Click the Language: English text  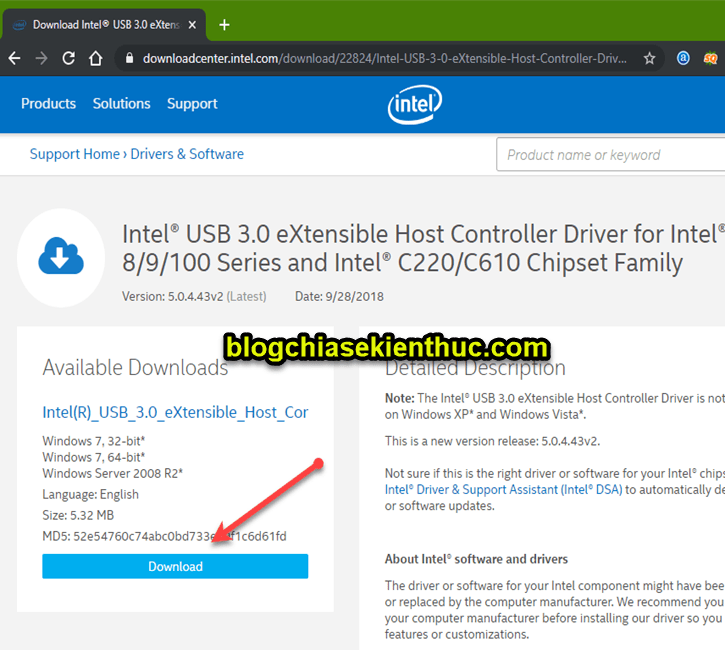click(x=91, y=494)
